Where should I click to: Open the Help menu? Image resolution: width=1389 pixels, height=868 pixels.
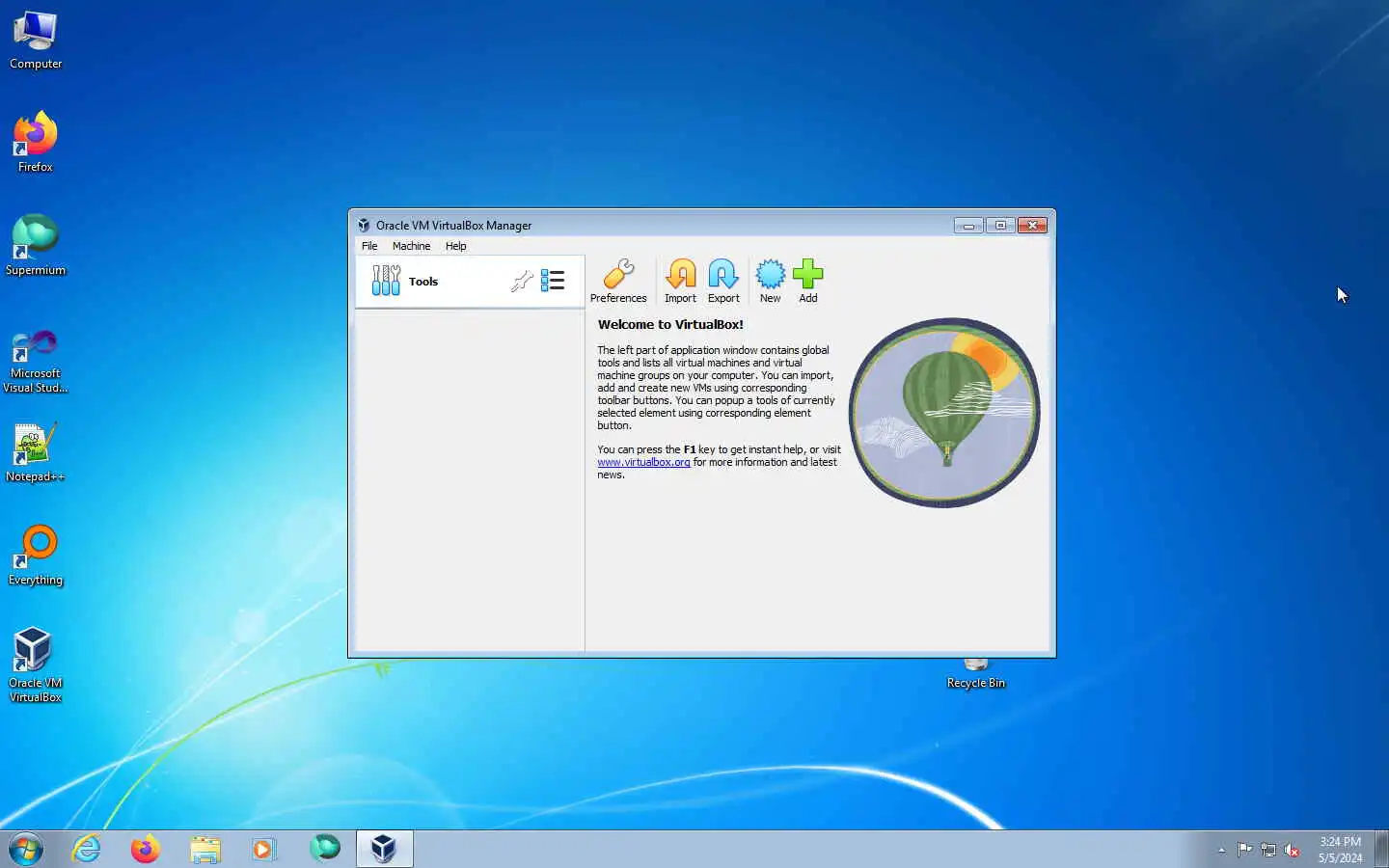(455, 246)
